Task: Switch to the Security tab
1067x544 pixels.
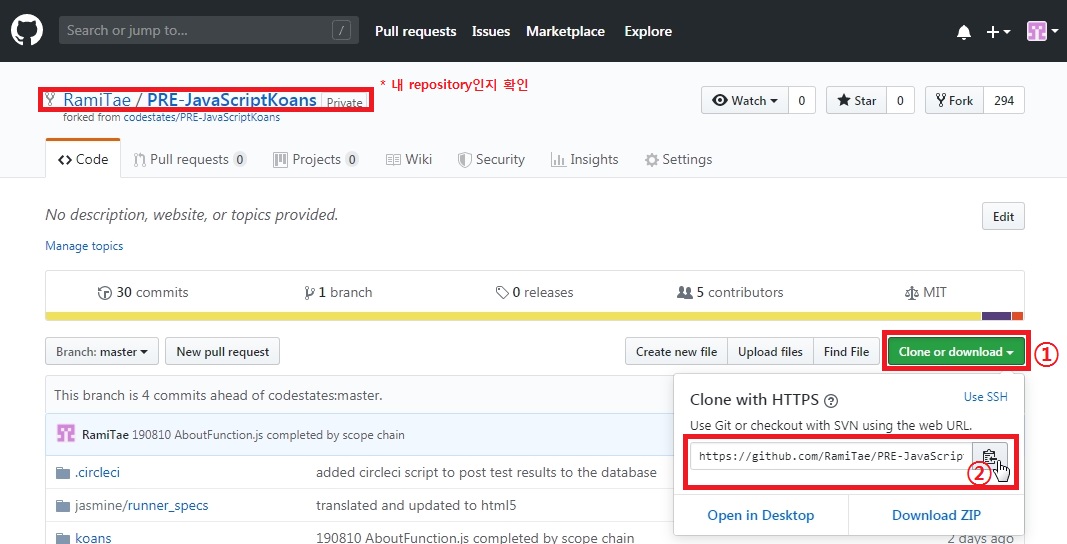Action: pyautogui.click(x=491, y=159)
